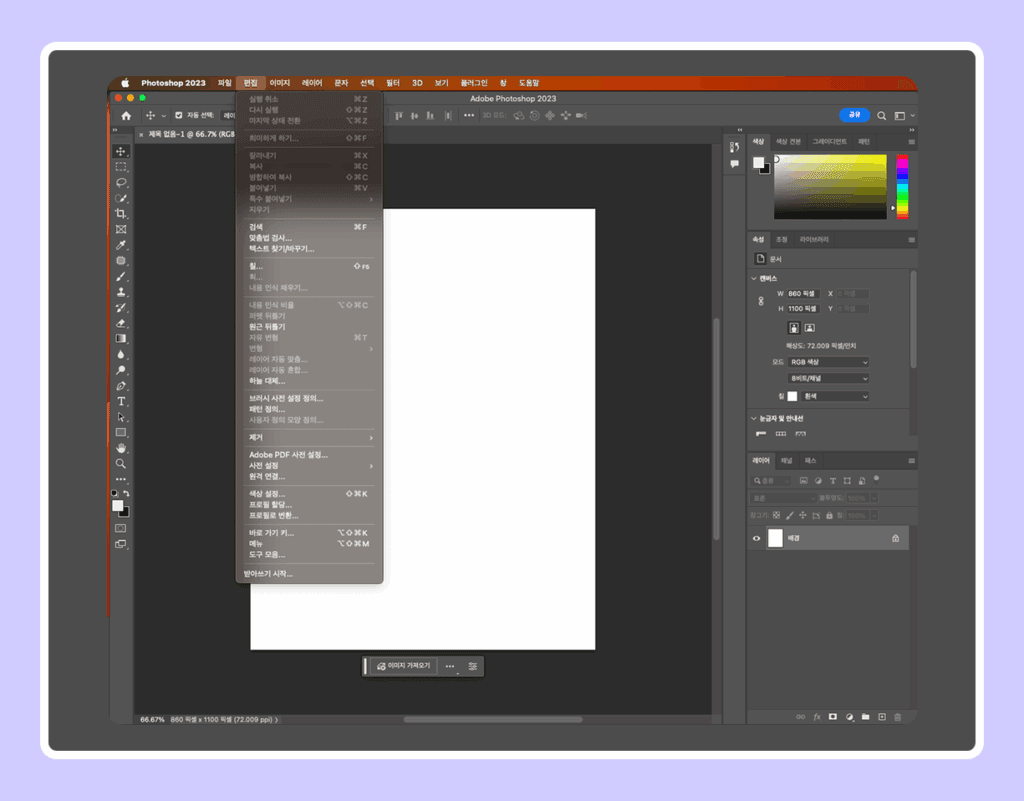The image size is (1024, 801).
Task: Click the rainbow hue slider strip
Action: point(903,187)
